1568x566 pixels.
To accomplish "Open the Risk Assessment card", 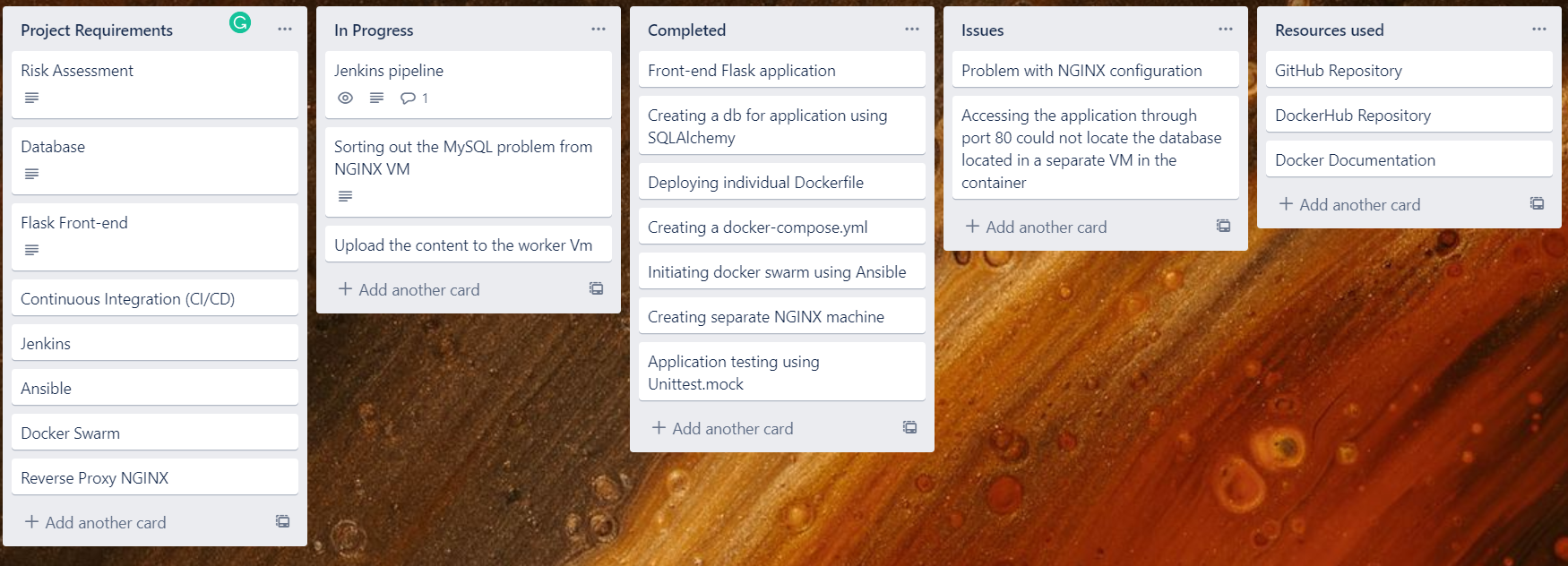I will [155, 84].
